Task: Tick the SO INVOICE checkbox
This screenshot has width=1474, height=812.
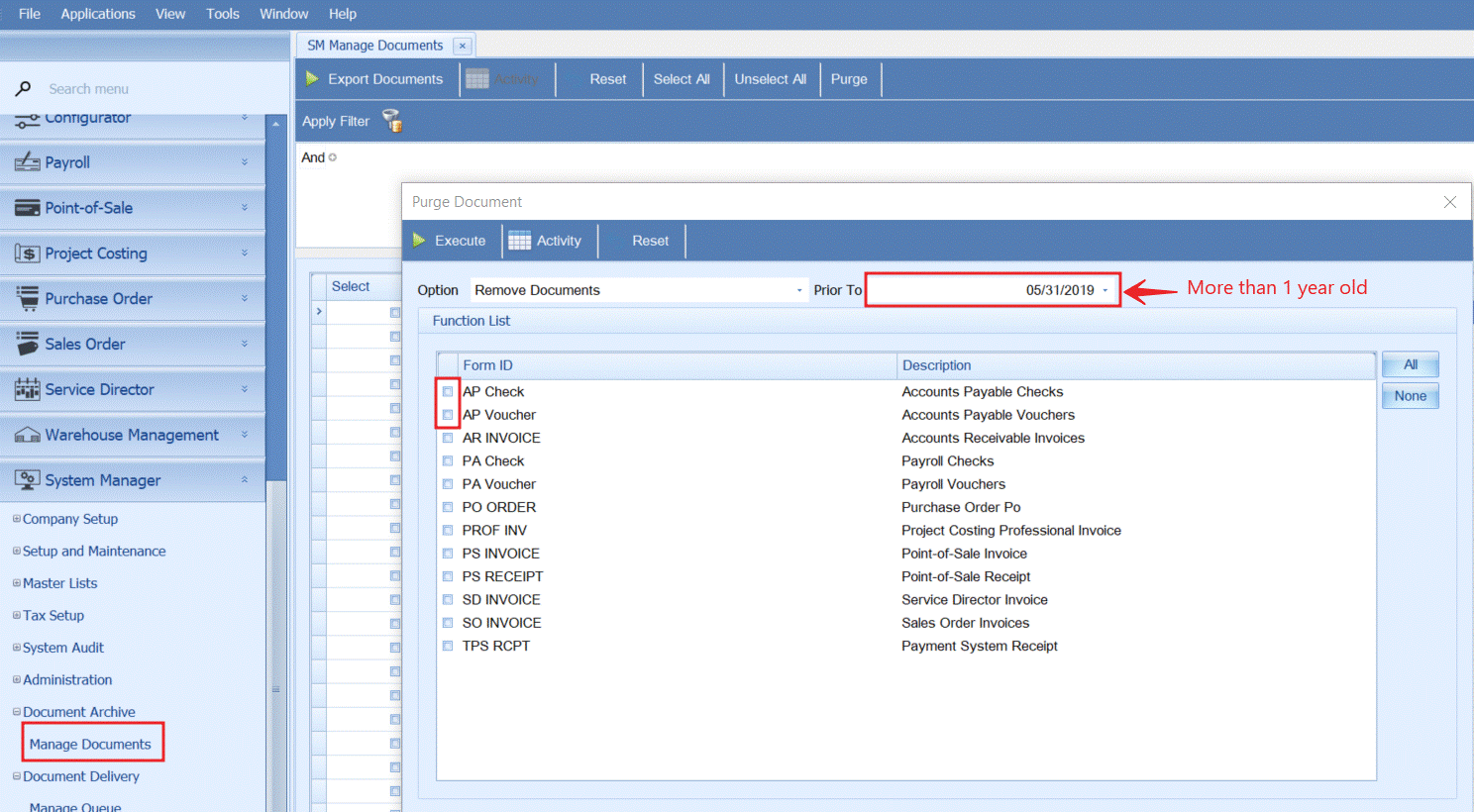Action: coord(448,623)
